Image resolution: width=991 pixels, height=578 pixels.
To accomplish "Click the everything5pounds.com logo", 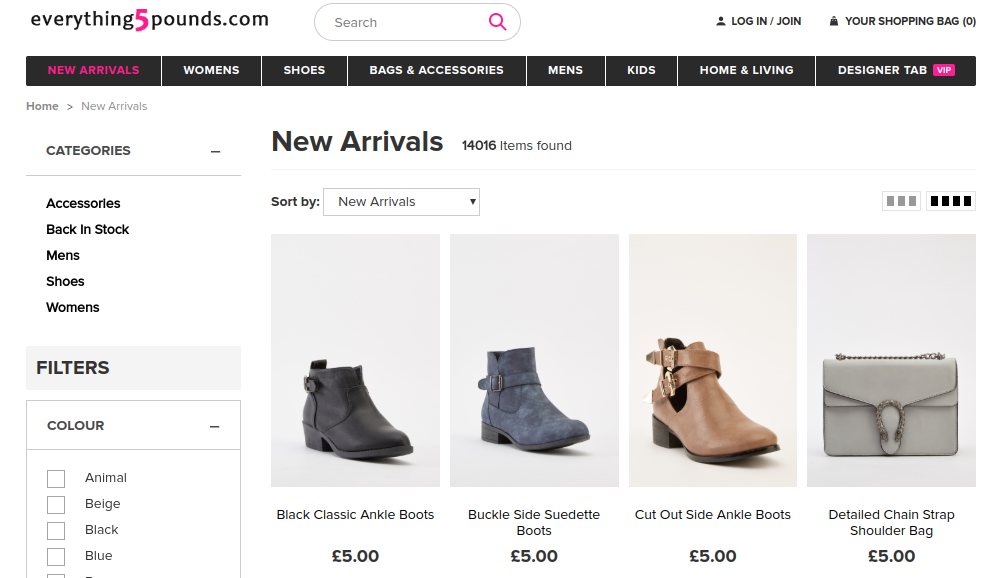I will coord(150,20).
